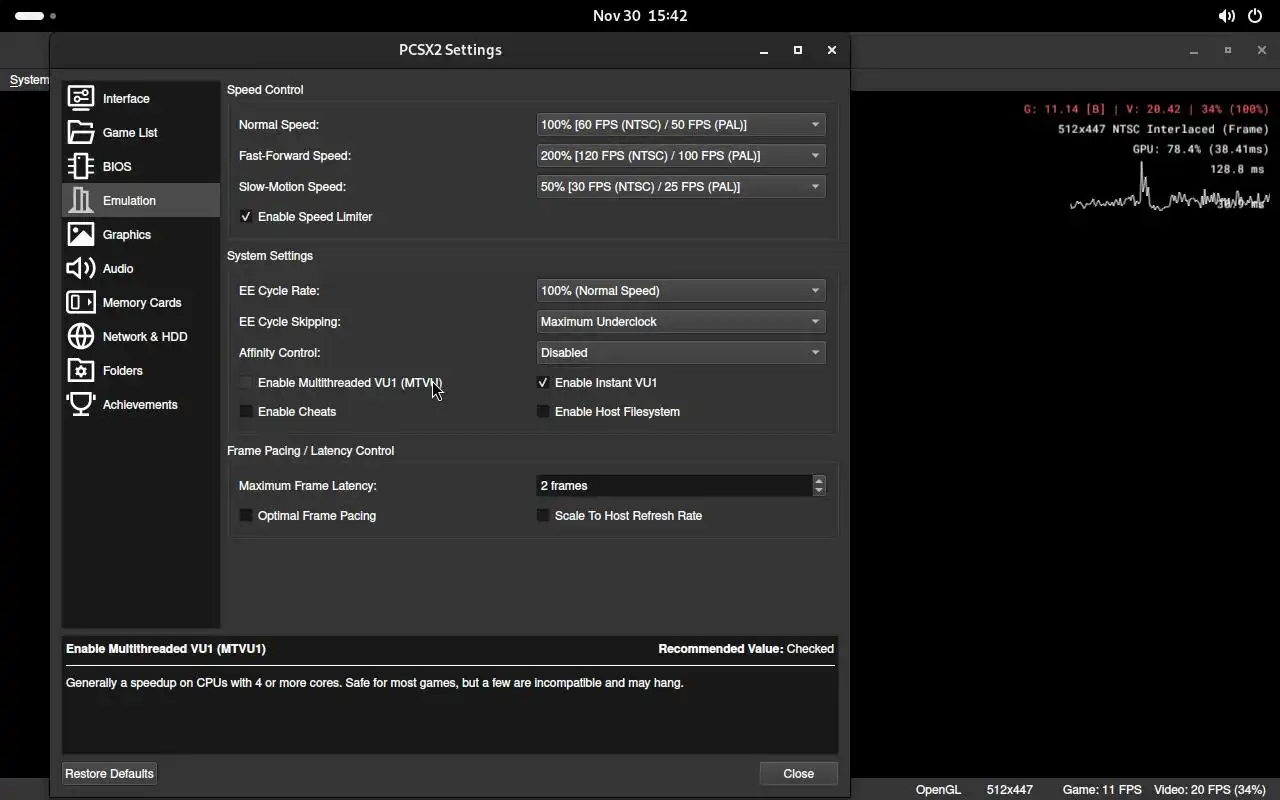The height and width of the screenshot is (800, 1280).
Task: Click the Game: 11 FPS status text
Action: coord(1102,789)
